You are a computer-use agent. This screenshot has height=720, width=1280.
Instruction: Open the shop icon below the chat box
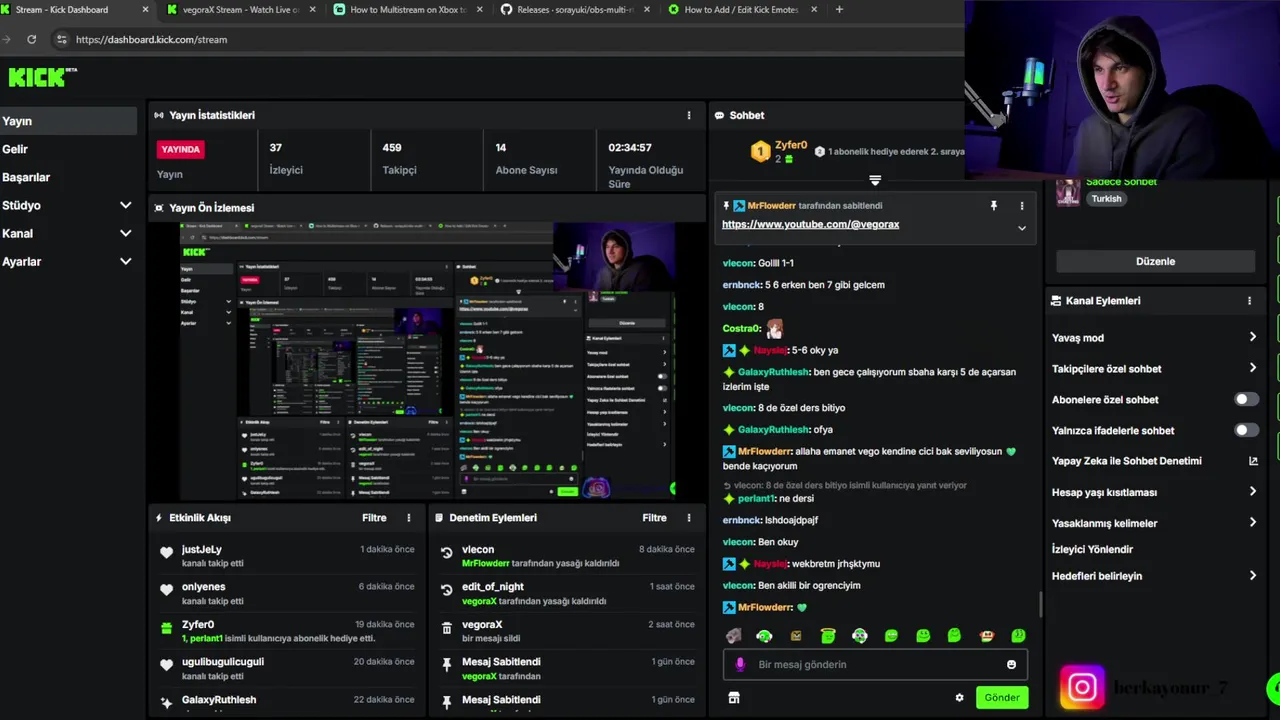point(734,698)
